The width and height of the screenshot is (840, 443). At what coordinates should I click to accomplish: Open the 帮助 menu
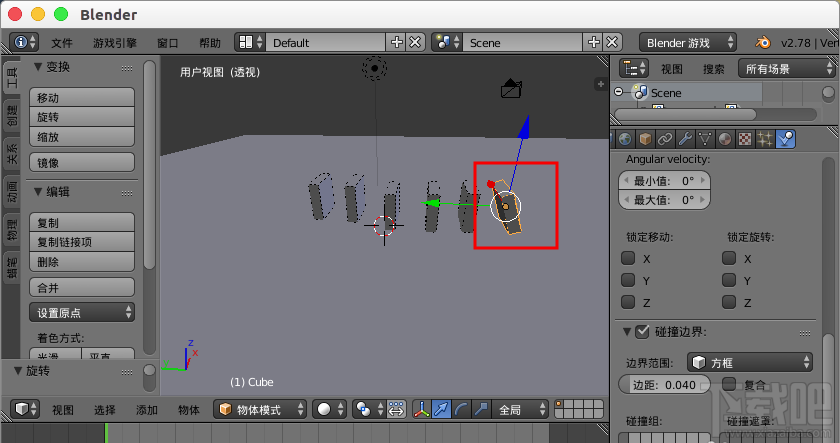coord(210,43)
